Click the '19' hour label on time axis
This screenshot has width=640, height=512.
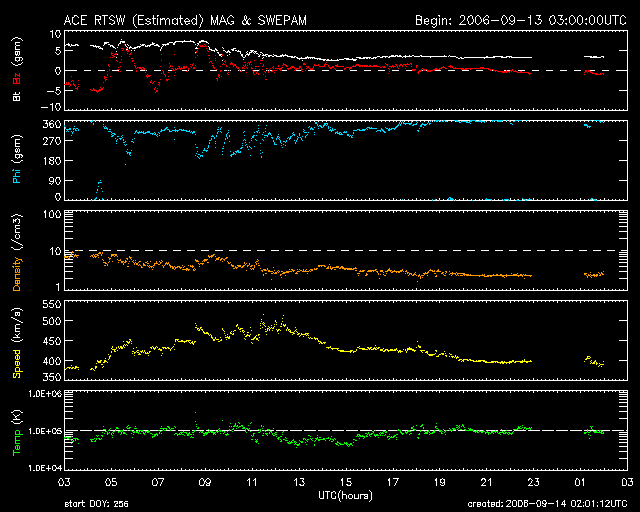(440, 483)
